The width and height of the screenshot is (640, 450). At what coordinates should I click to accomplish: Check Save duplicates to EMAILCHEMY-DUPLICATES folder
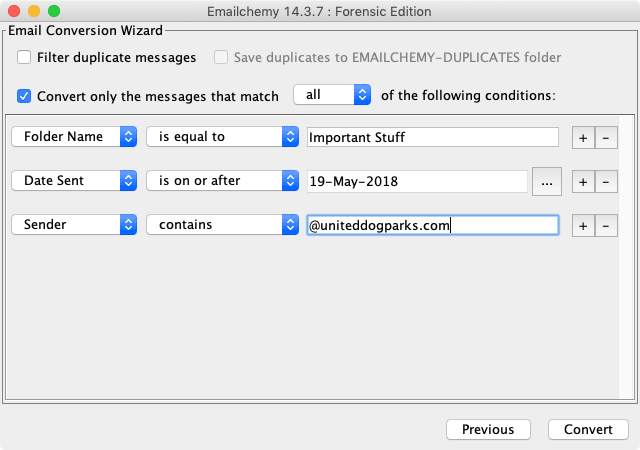221,57
